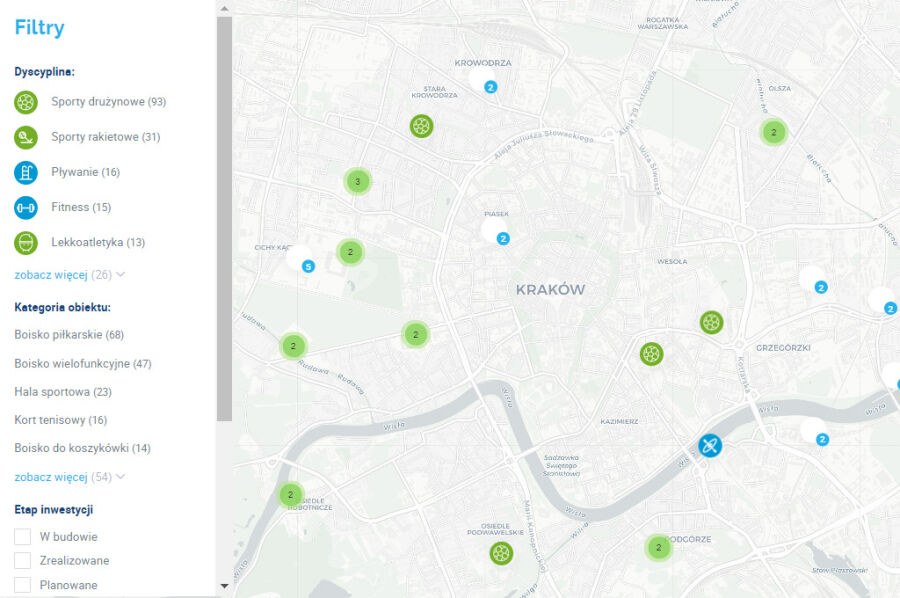Select the Lekkoatletyka filter icon
The width and height of the screenshot is (900, 598).
(x=24, y=242)
